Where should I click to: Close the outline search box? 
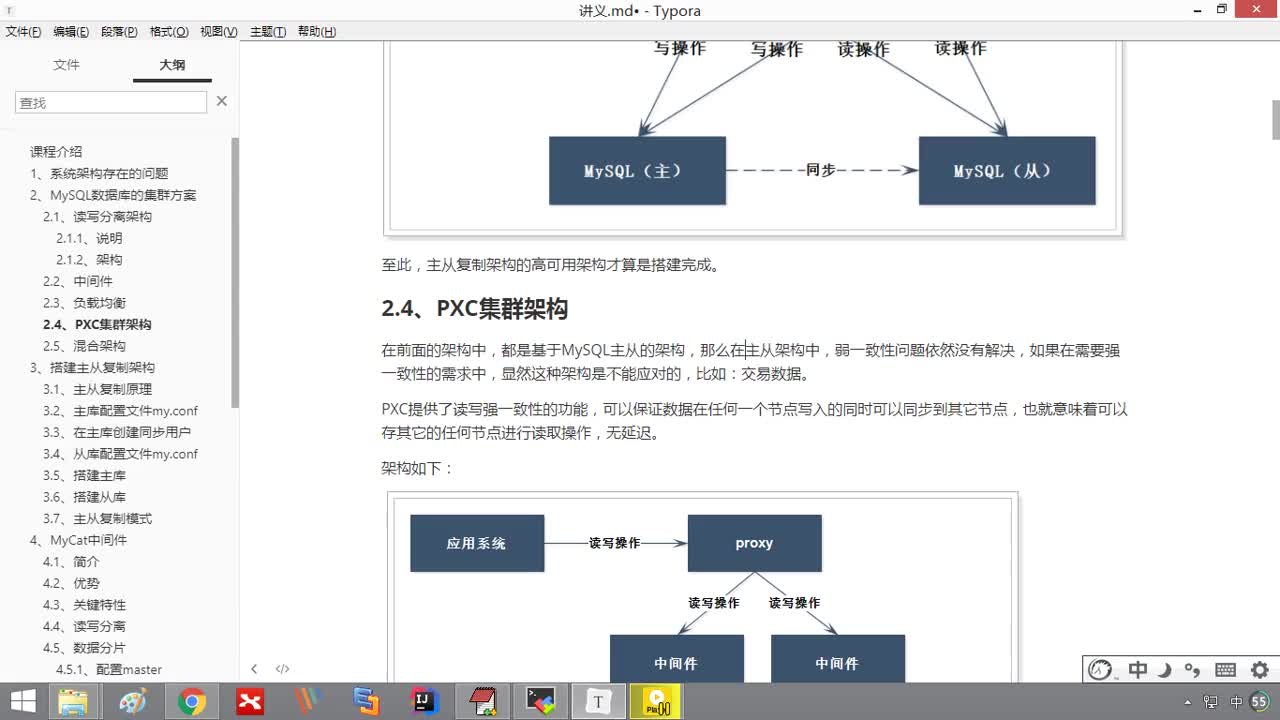(x=222, y=101)
